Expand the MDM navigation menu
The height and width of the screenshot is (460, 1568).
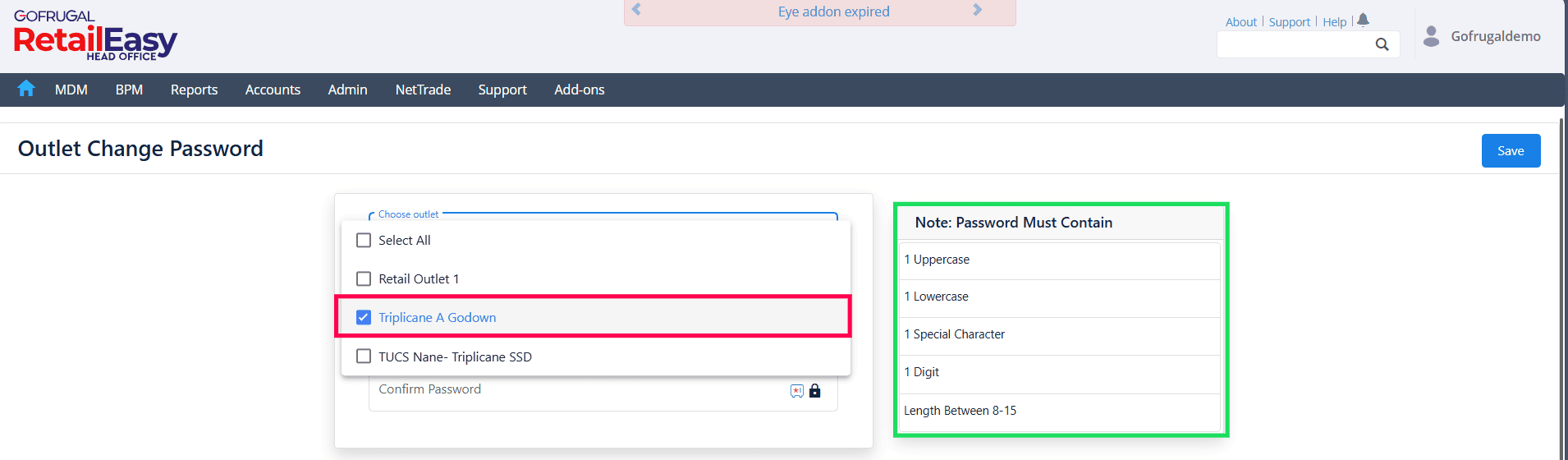click(71, 90)
